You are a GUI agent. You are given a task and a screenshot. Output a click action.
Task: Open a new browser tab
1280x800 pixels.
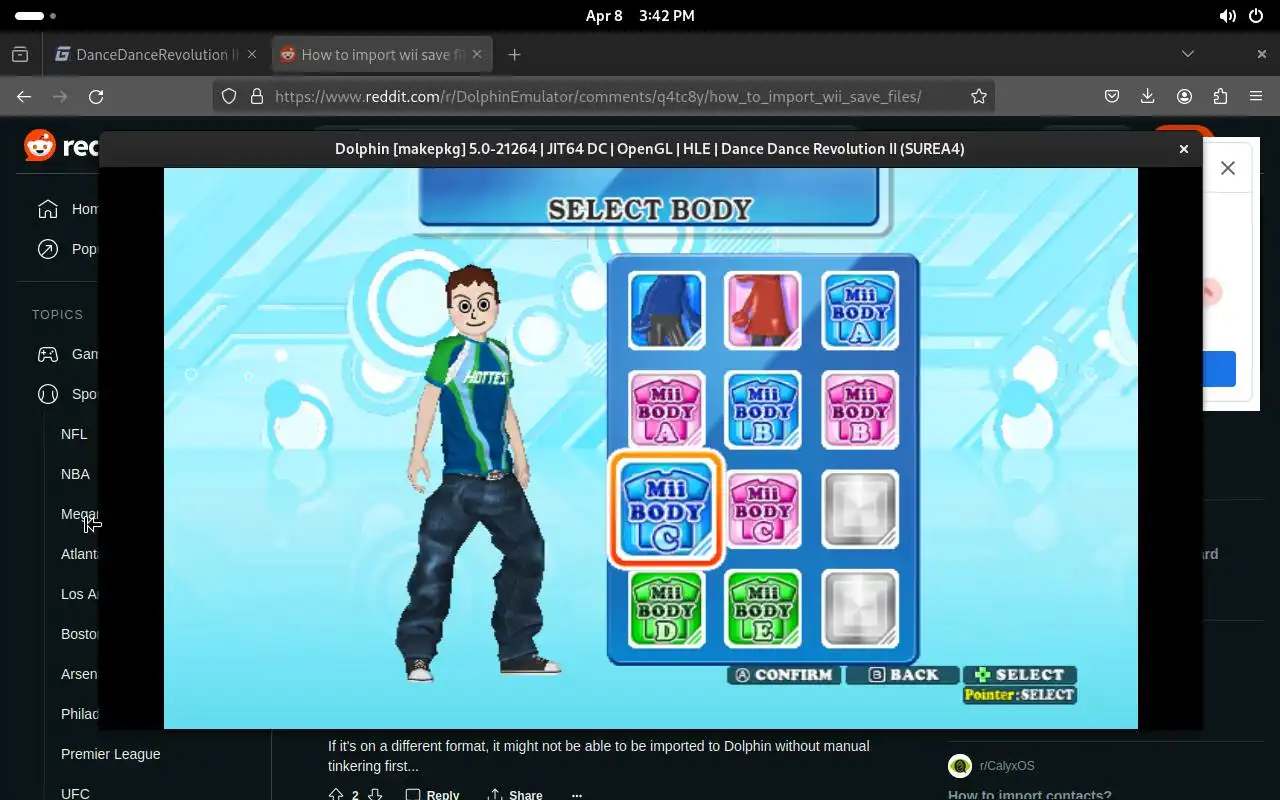tap(514, 55)
